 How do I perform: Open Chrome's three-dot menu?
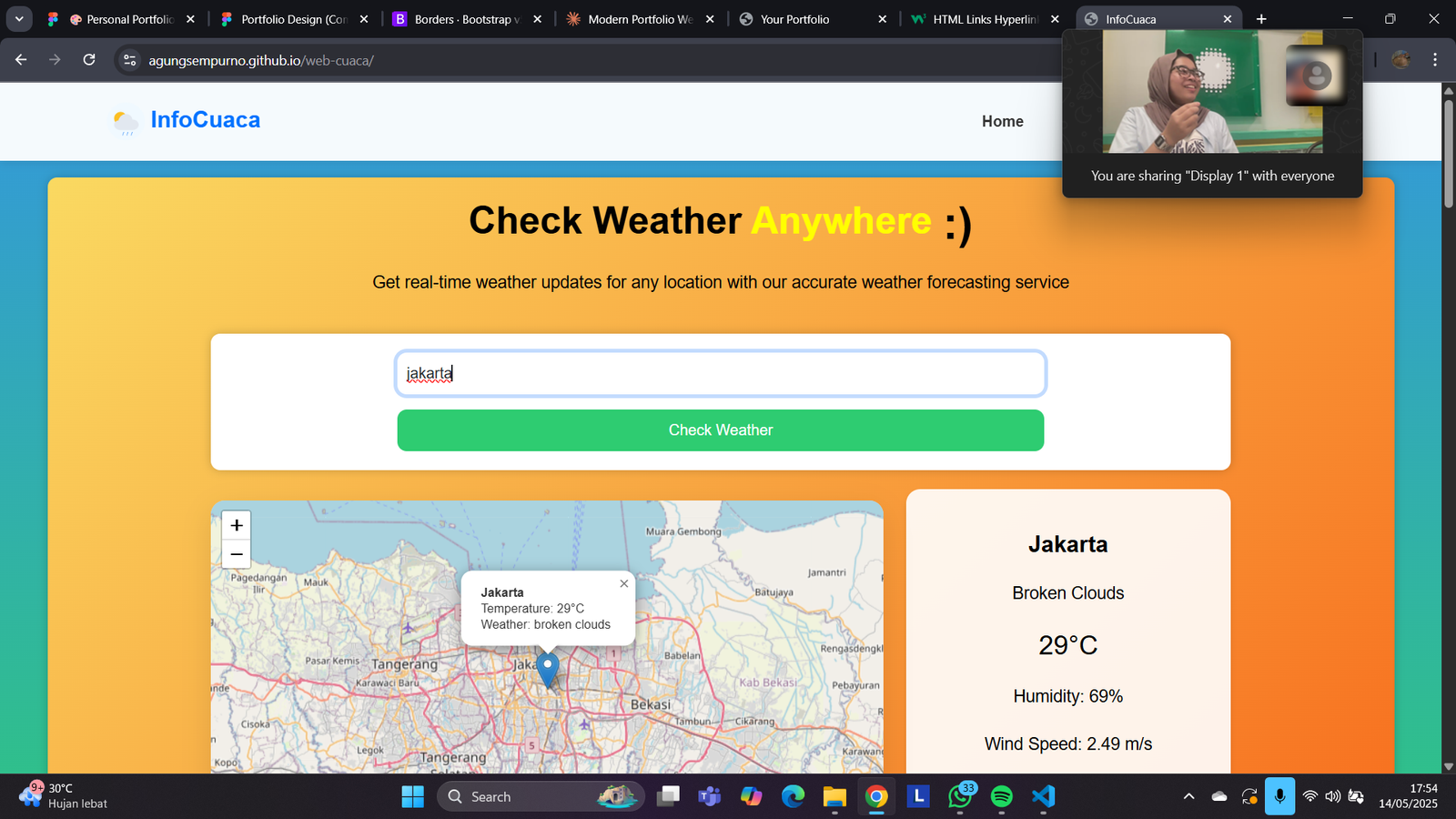1435,60
